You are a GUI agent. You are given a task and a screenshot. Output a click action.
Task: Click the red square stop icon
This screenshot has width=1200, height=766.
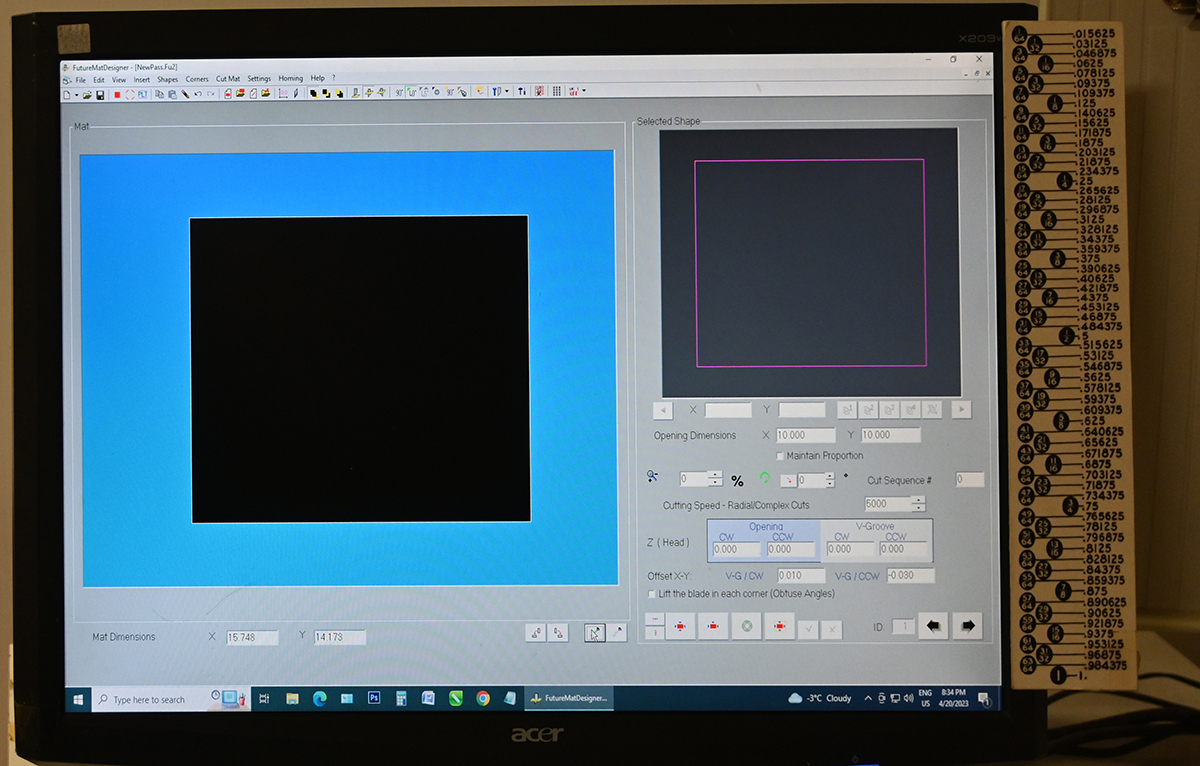coord(117,94)
